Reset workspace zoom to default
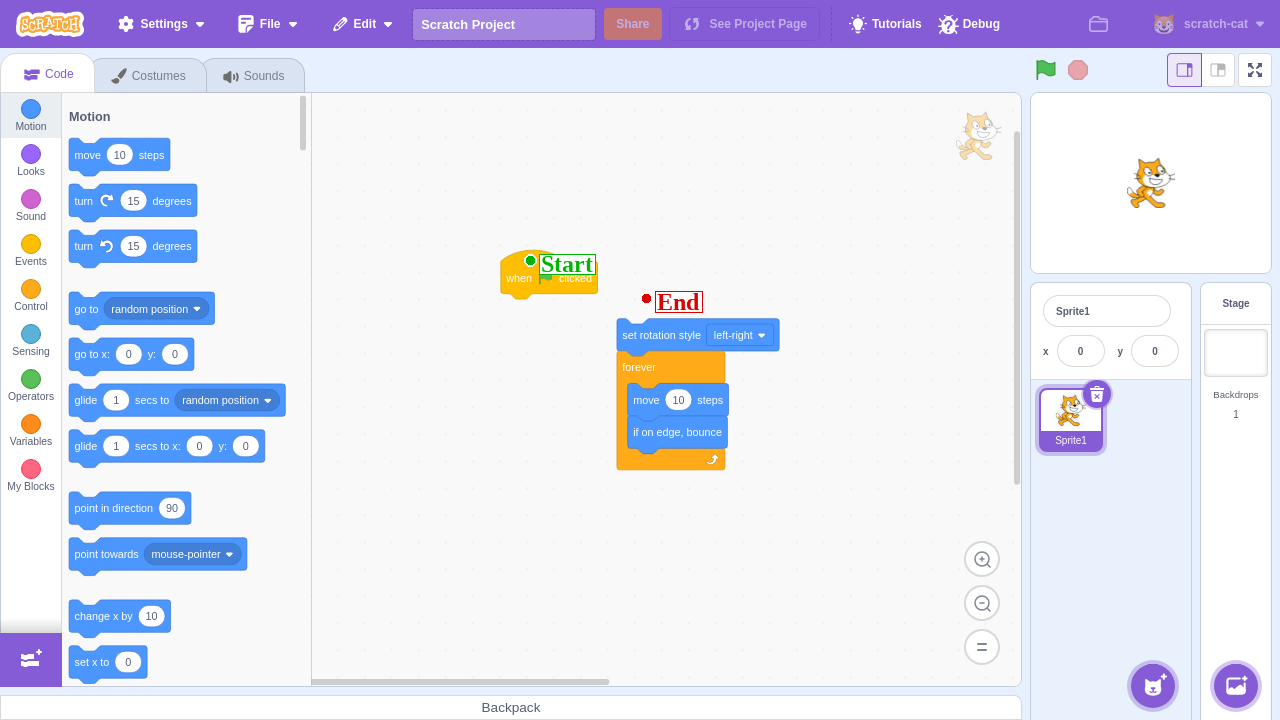Image resolution: width=1280 pixels, height=720 pixels. pyautogui.click(x=982, y=646)
